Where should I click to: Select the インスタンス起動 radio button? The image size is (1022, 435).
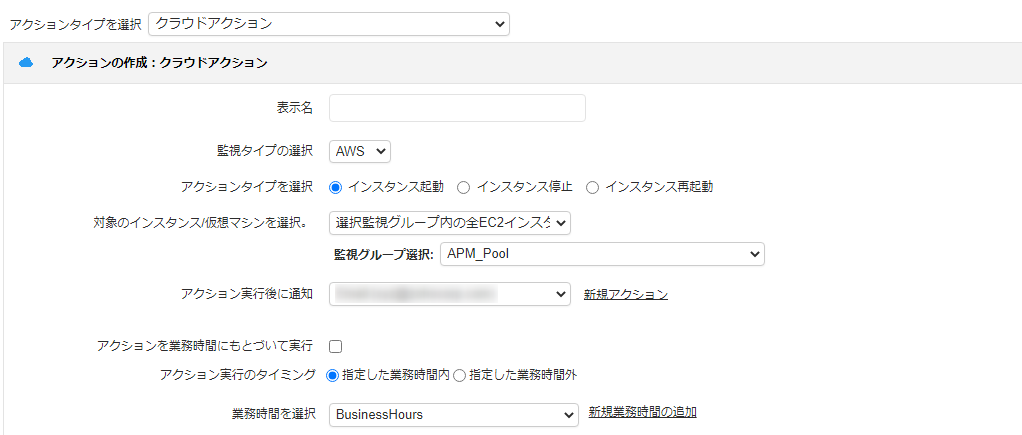pyautogui.click(x=336, y=187)
